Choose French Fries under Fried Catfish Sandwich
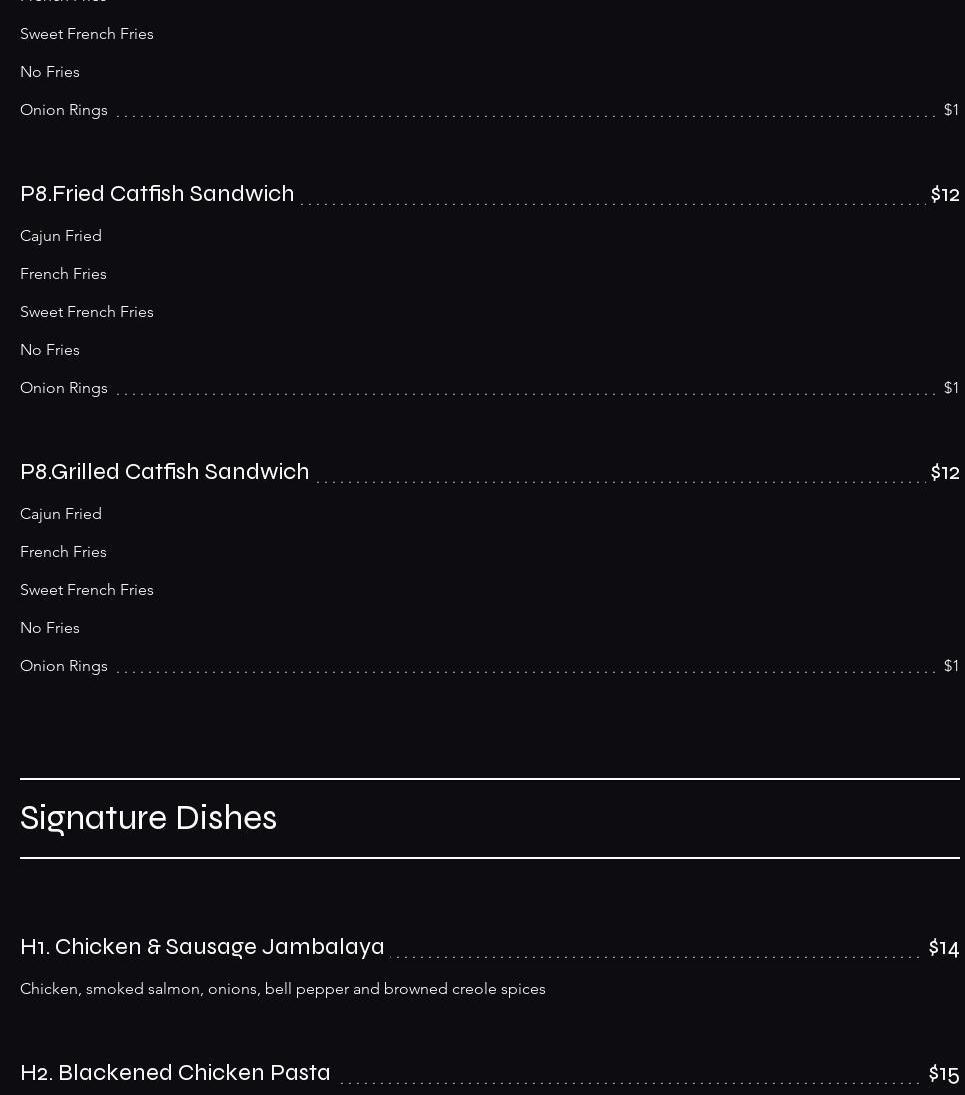Viewport: 965px width, 1095px height. tap(64, 274)
